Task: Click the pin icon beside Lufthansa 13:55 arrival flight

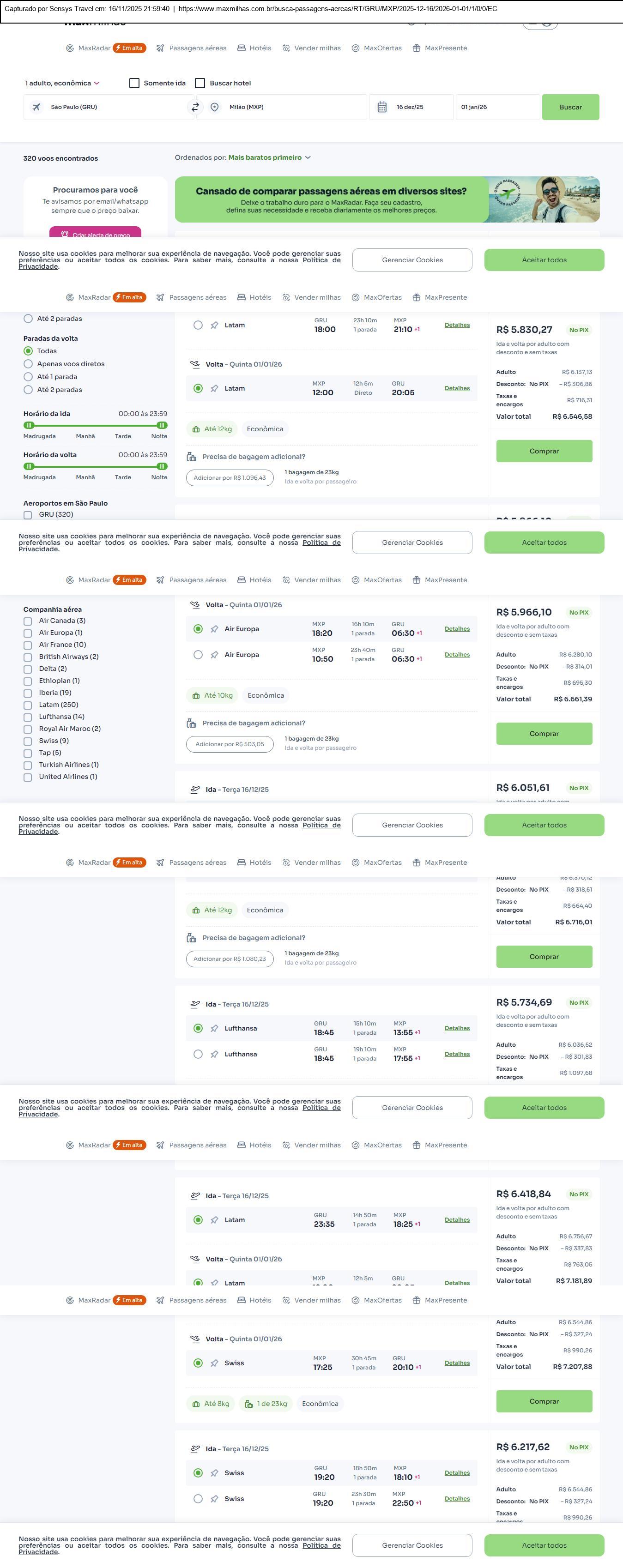Action: pos(214,1028)
